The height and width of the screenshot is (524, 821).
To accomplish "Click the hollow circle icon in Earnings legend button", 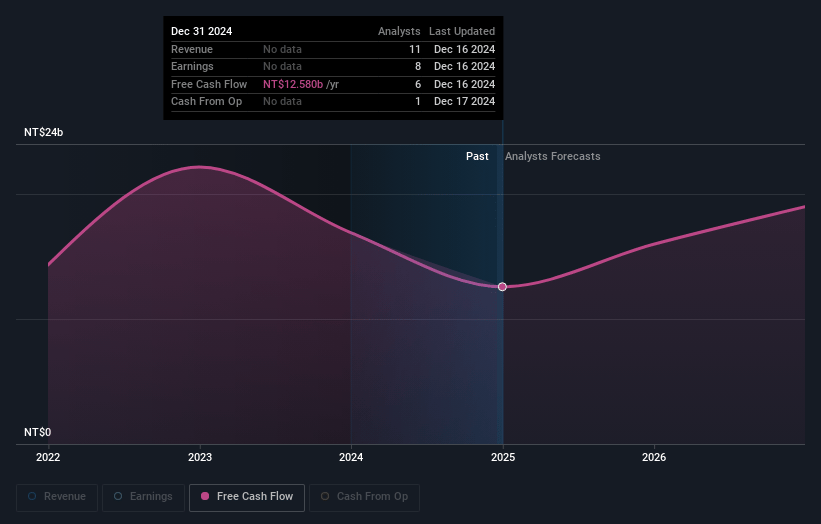I will (x=118, y=496).
